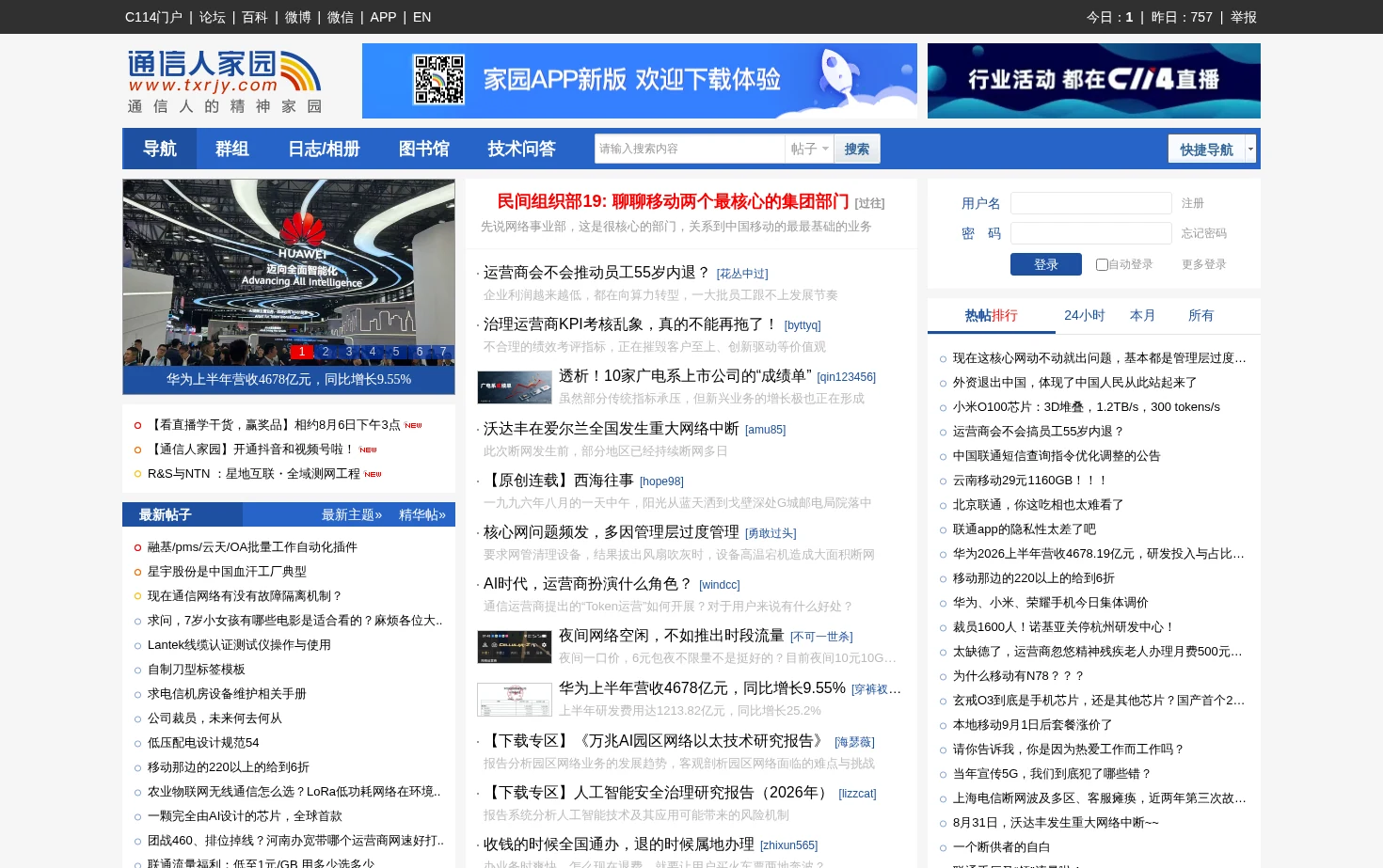Select slide 5 of the slideshow
Viewport: 1383px width, 868px height.
[x=396, y=352]
